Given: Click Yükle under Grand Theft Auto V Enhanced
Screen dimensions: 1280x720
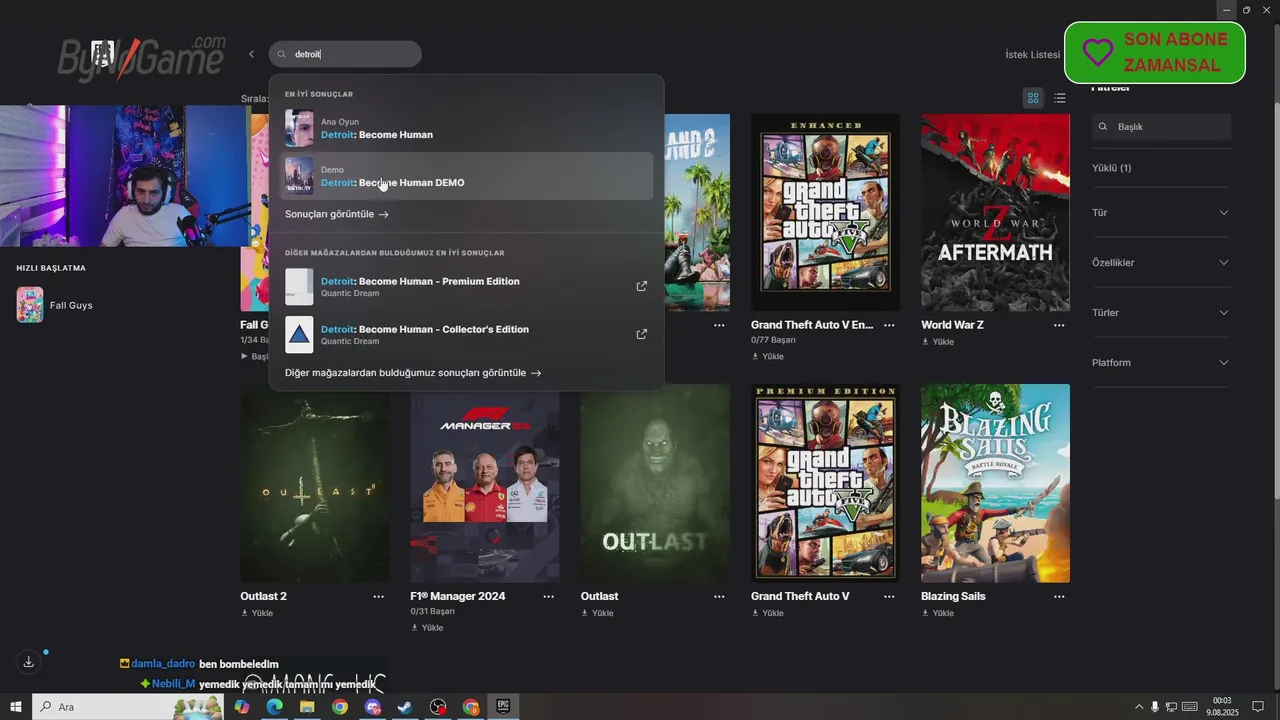Looking at the screenshot, I should 767,356.
